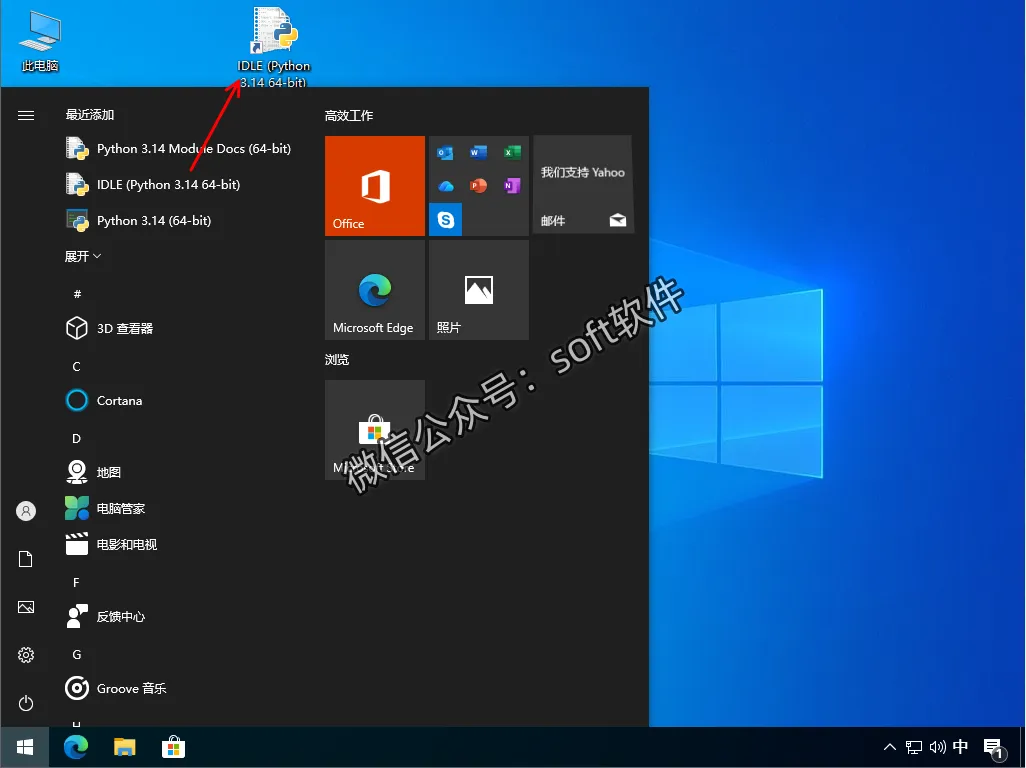The height and width of the screenshot is (768, 1026).
Task: Click the Power button in Start sidebar
Action: point(26,703)
